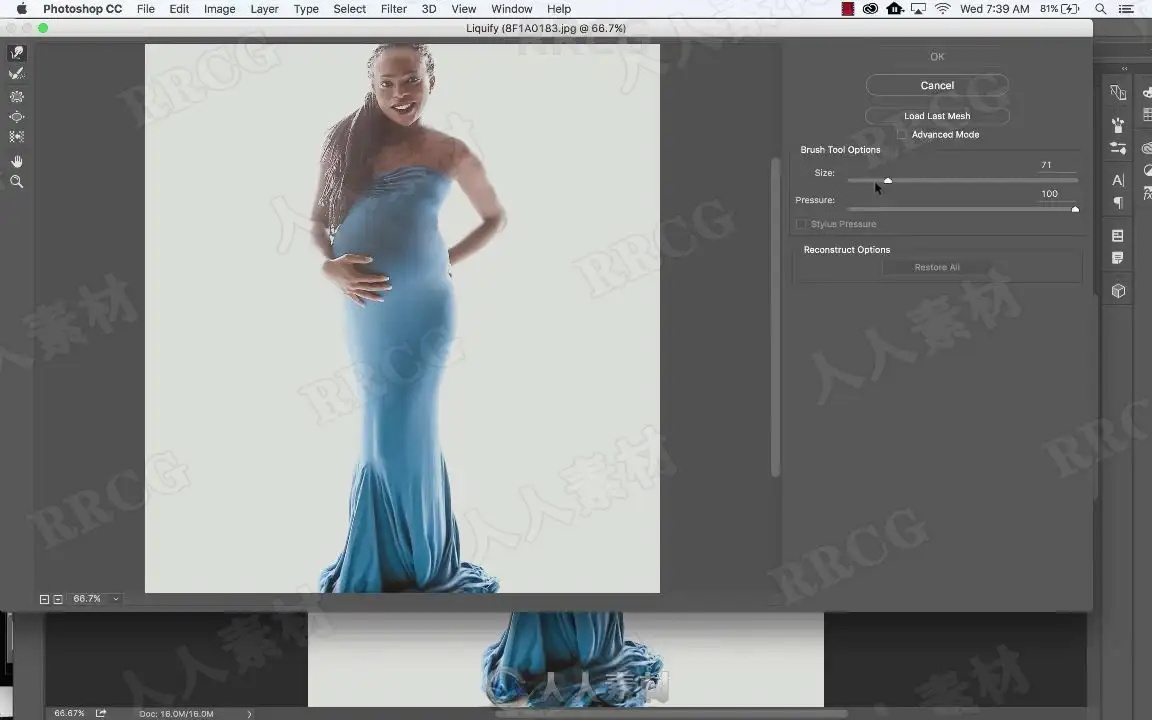The height and width of the screenshot is (720, 1152).
Task: Open the Select menu
Action: coord(350,9)
